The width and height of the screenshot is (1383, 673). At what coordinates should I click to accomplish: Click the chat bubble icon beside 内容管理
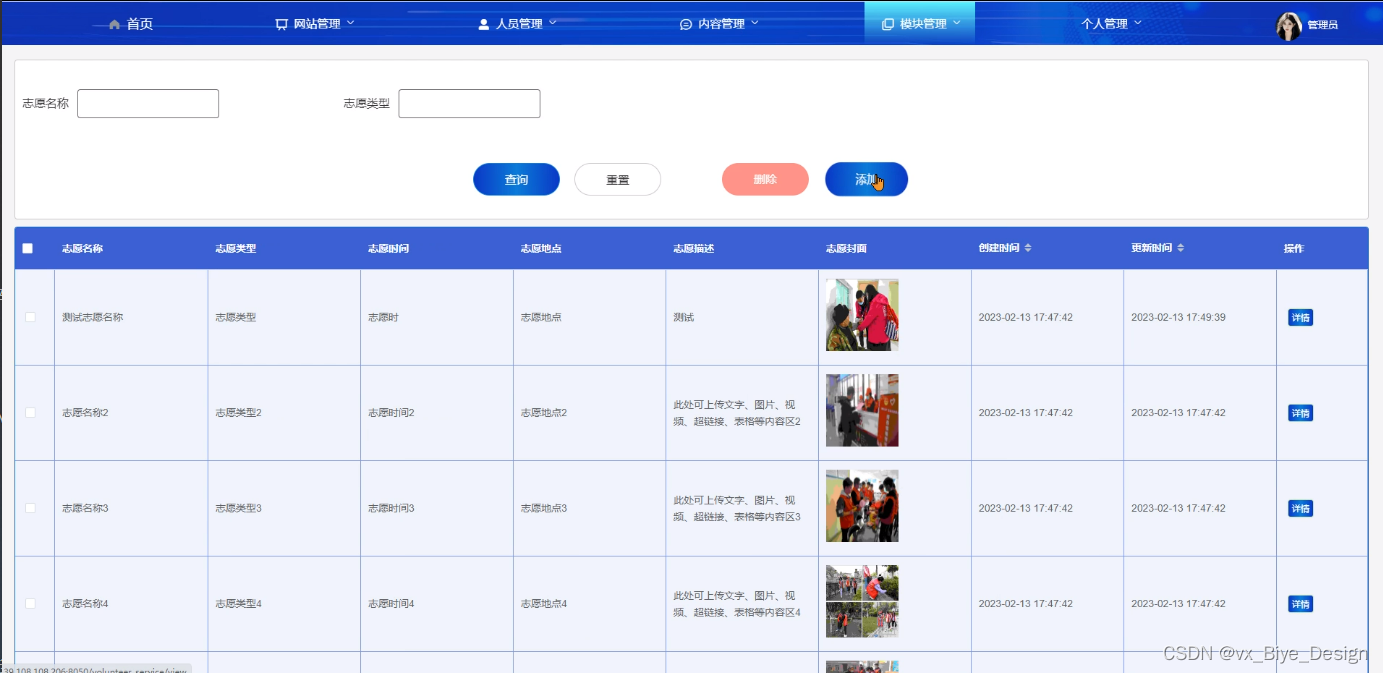686,24
